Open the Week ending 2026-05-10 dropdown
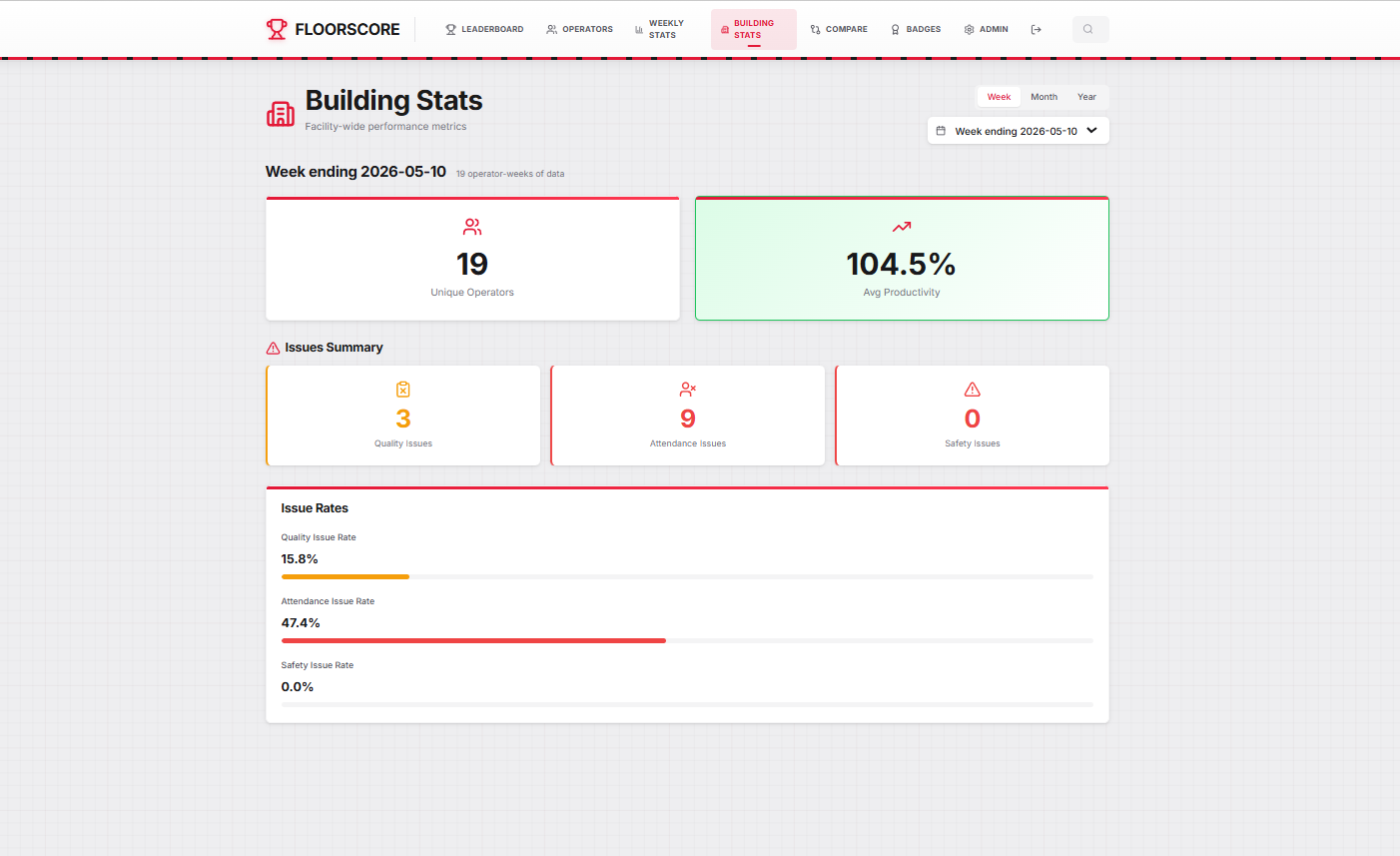The height and width of the screenshot is (856, 1400). pos(1018,131)
